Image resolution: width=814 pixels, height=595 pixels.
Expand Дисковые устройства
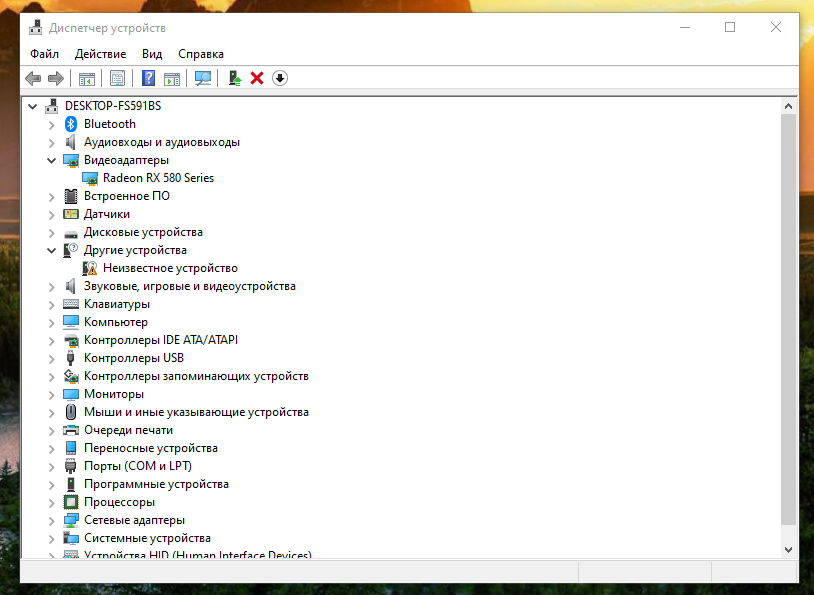tap(51, 233)
